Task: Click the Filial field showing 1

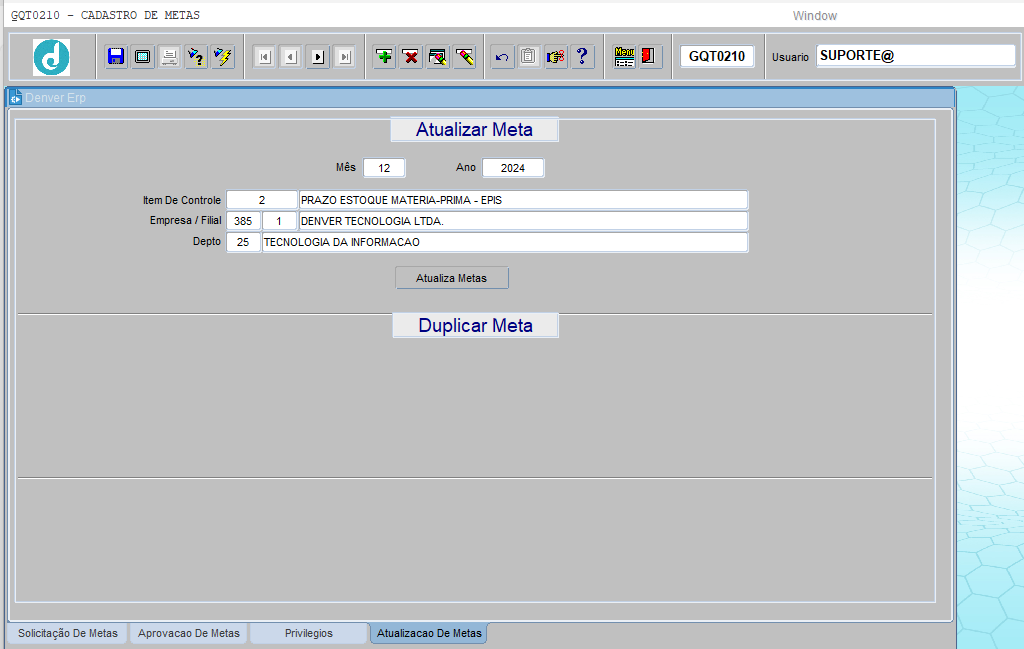Action: pyautogui.click(x=279, y=221)
